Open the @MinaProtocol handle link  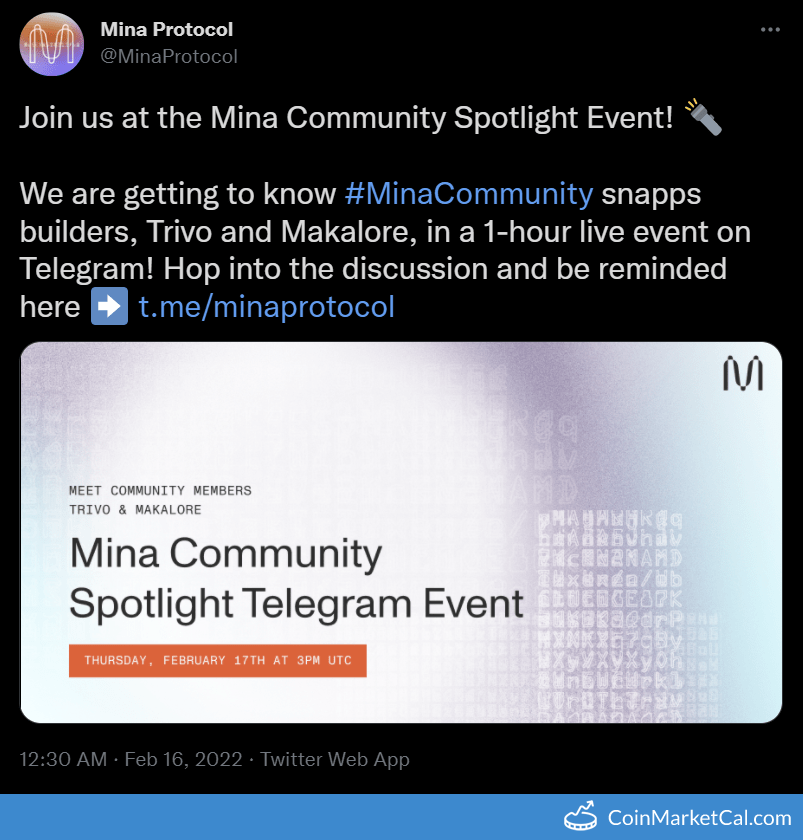pos(169,56)
